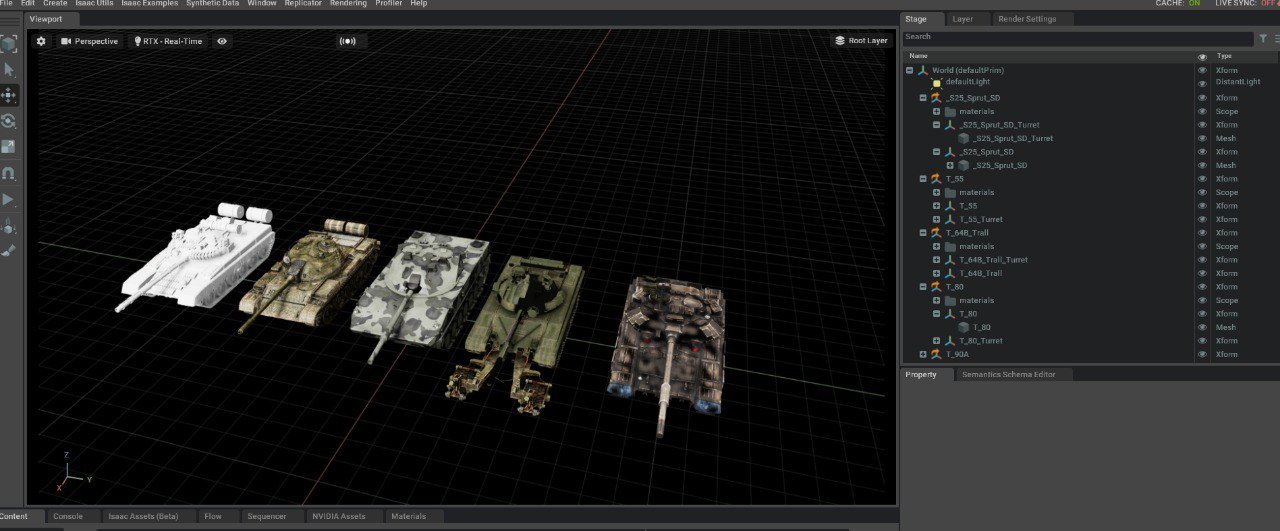Open the Rendering menu
1280x531 pixels.
[348, 4]
